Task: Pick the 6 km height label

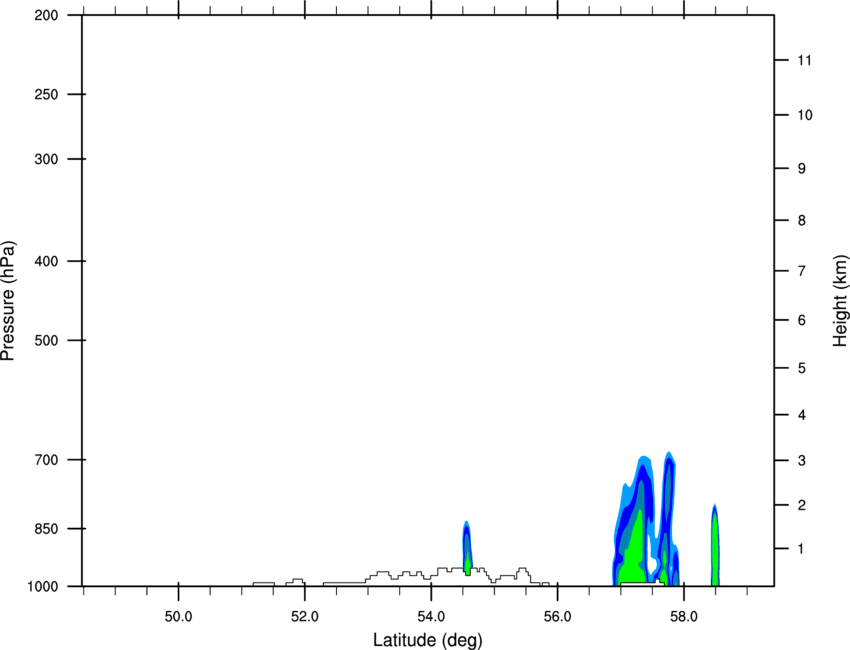Action: [802, 320]
